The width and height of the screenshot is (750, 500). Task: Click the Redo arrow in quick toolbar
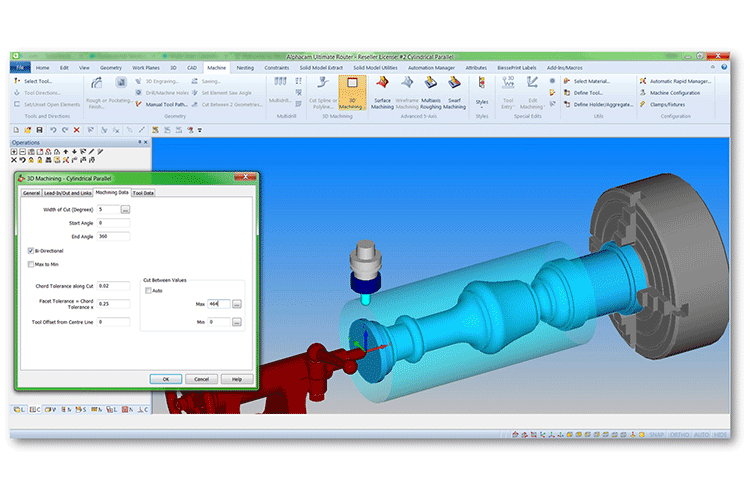pyautogui.click(x=65, y=130)
